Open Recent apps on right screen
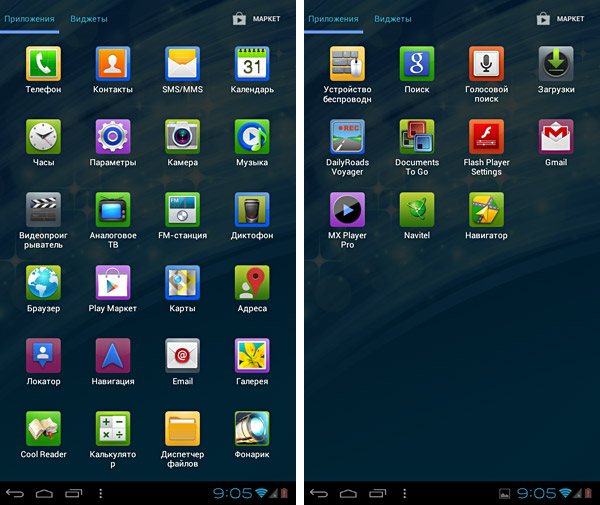 pos(377,494)
